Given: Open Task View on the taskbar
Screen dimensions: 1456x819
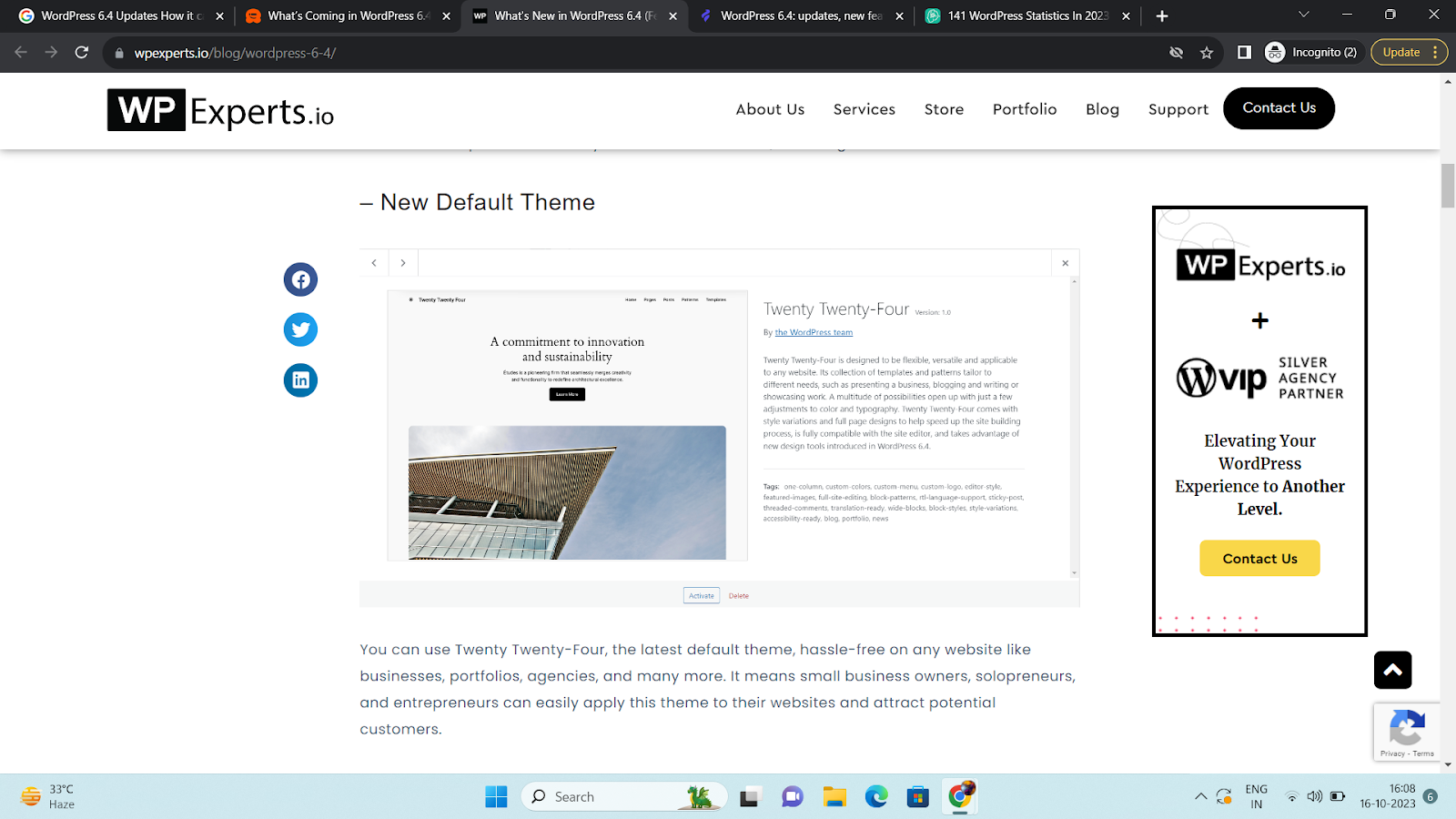Looking at the screenshot, I should pos(750,797).
